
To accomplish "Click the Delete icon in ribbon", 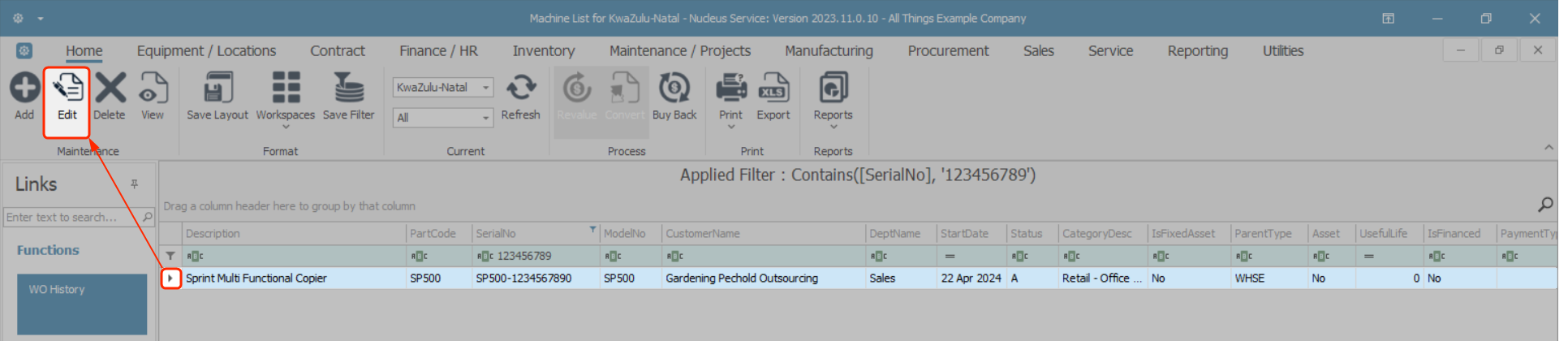I will pos(110,88).
